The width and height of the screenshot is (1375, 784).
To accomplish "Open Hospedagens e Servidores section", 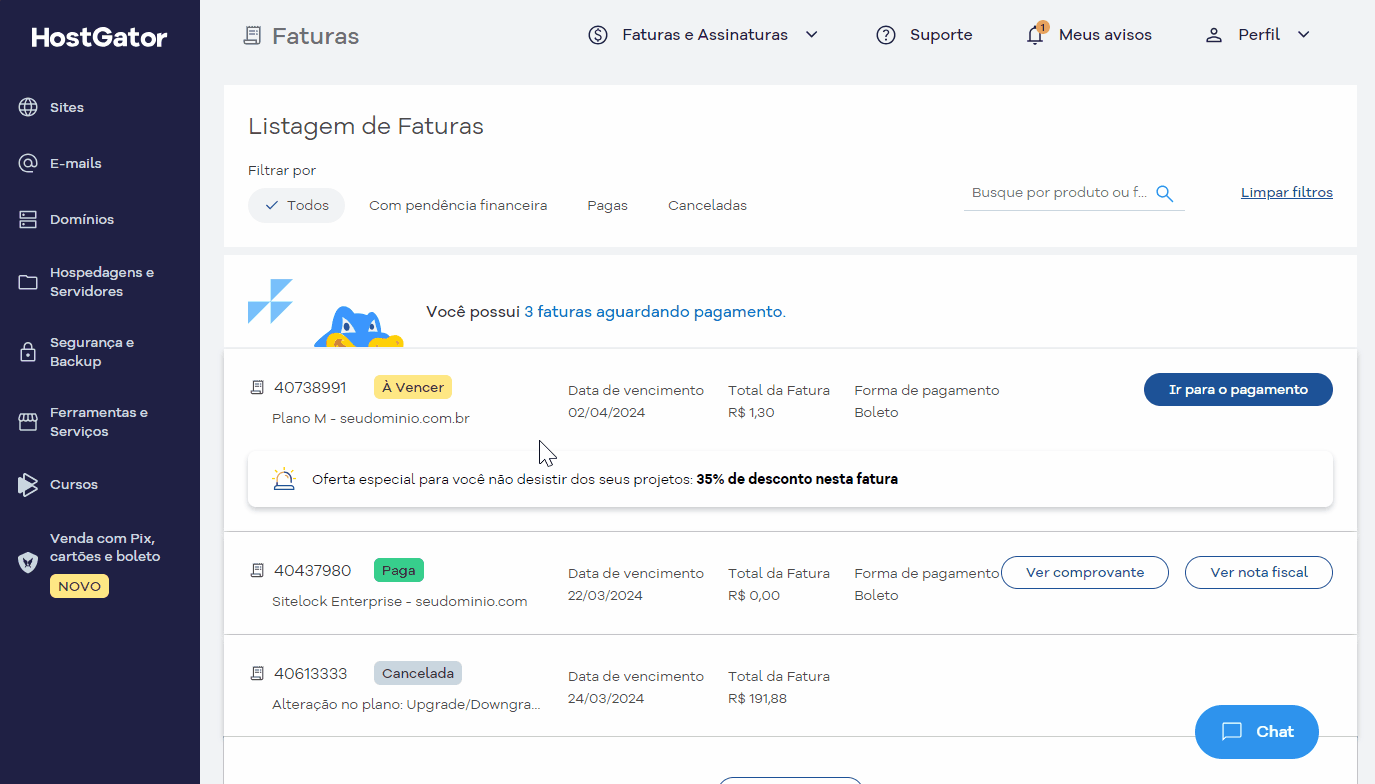I will (100, 282).
